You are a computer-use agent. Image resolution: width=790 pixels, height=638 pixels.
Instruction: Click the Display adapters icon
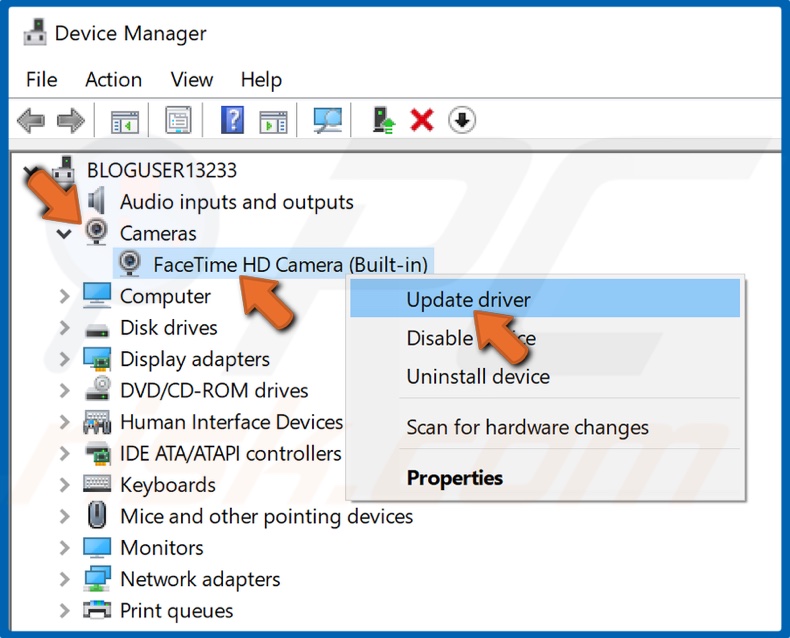(97, 358)
